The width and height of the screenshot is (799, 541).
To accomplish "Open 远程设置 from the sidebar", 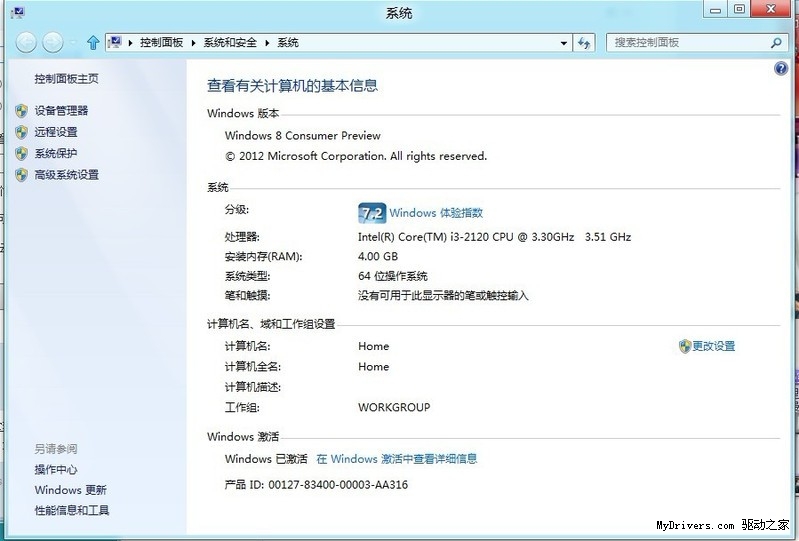I will [x=56, y=132].
